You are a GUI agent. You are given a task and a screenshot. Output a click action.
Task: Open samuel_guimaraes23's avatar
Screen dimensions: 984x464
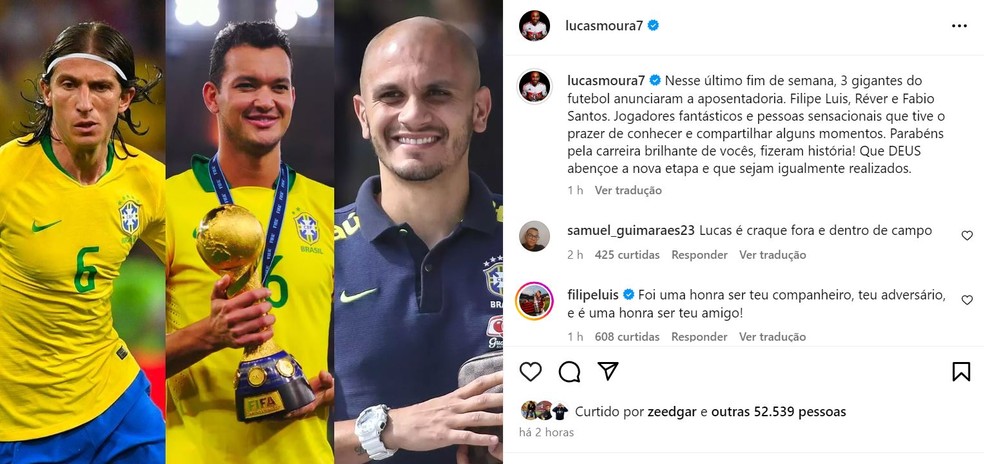(x=535, y=236)
